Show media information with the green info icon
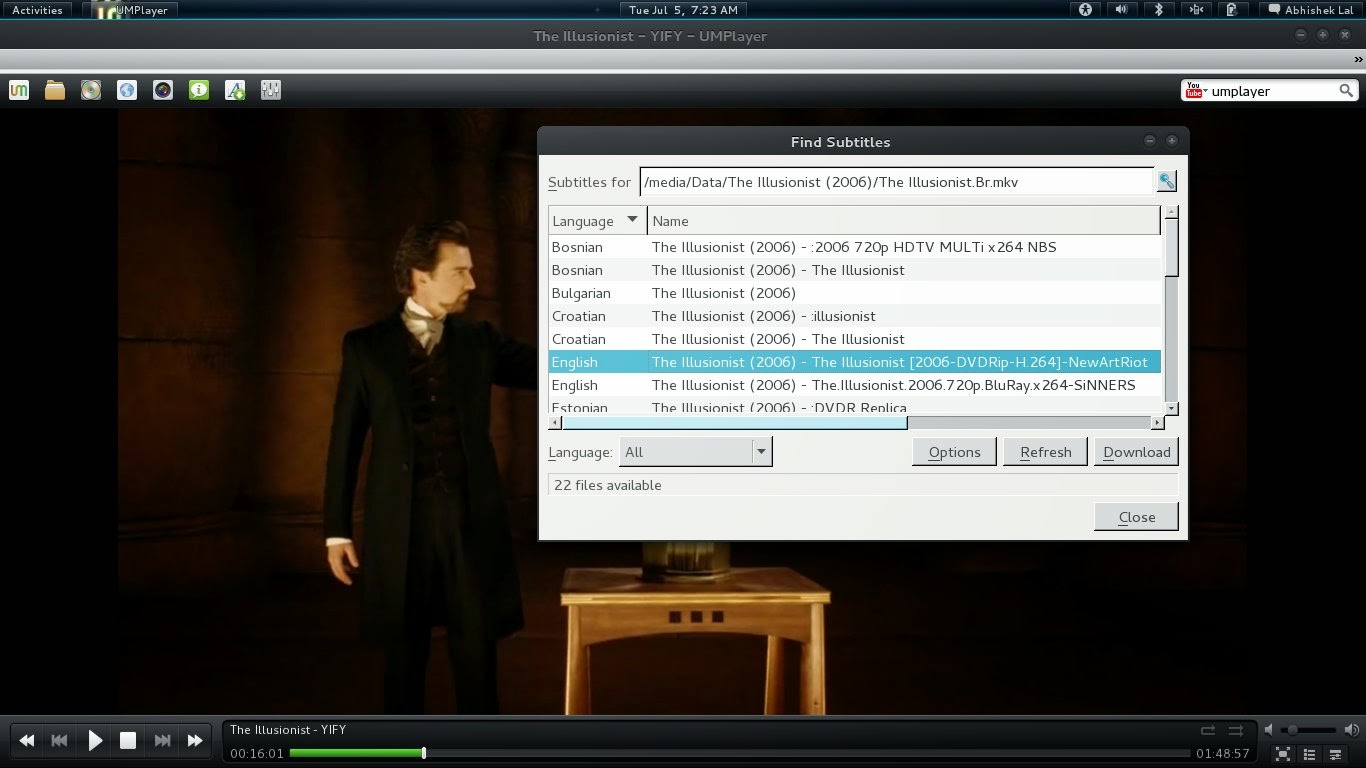This screenshot has width=1366, height=768. (199, 90)
